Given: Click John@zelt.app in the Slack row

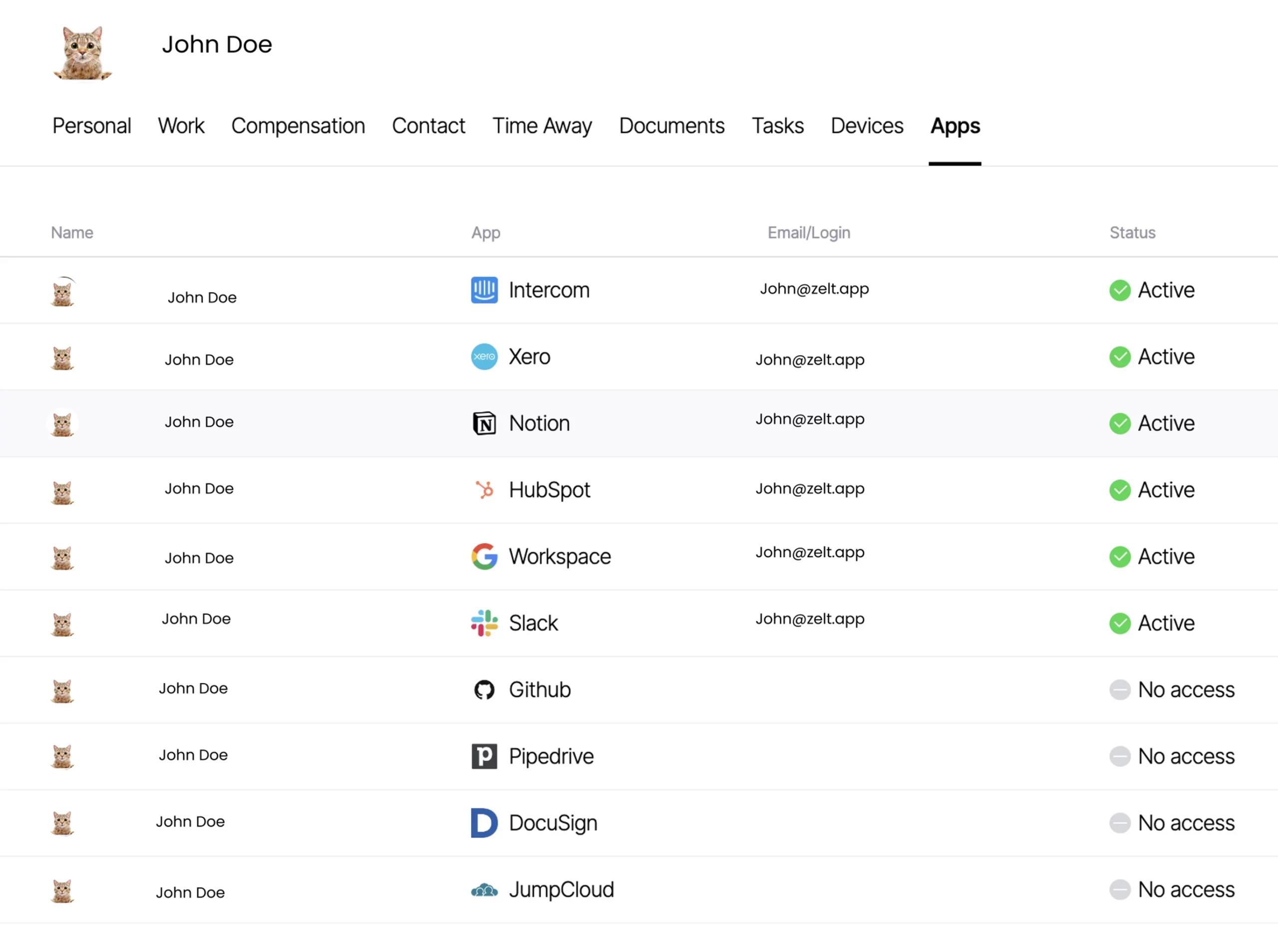Looking at the screenshot, I should [810, 619].
